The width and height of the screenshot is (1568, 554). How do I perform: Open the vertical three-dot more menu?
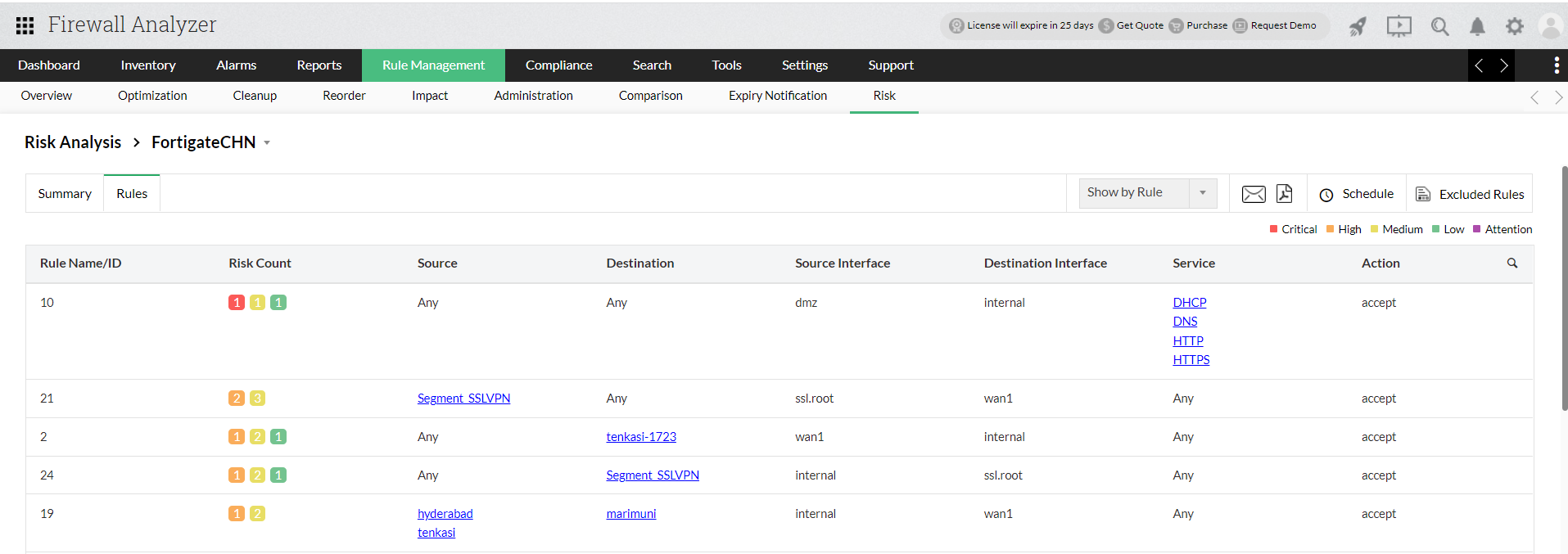click(x=1556, y=65)
